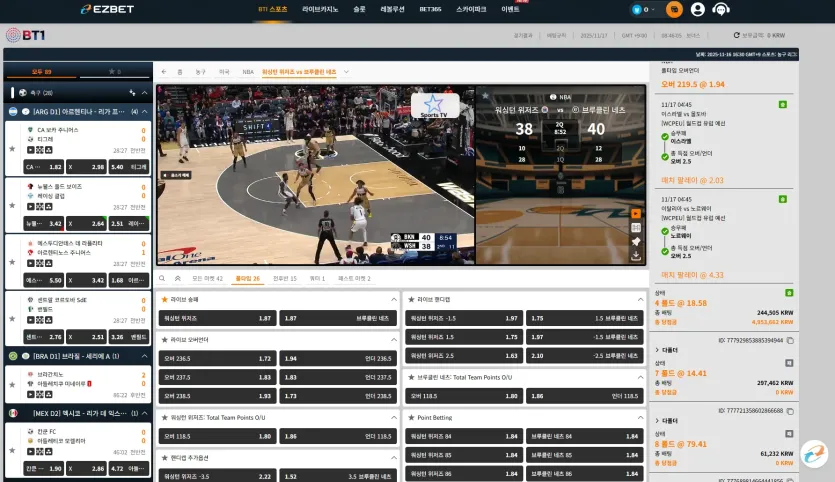835x482 pixels.
Task: Toggle the favorite star on the scoreboard
Action: (485, 96)
